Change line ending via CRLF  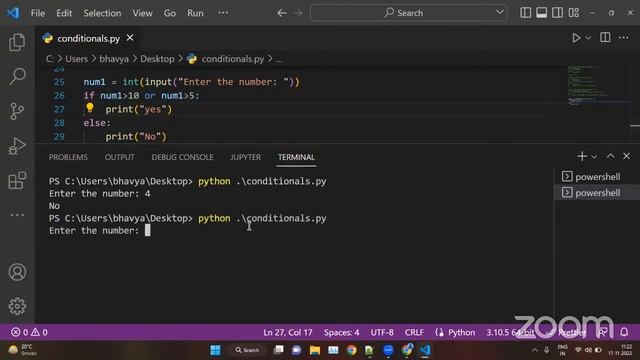point(414,332)
